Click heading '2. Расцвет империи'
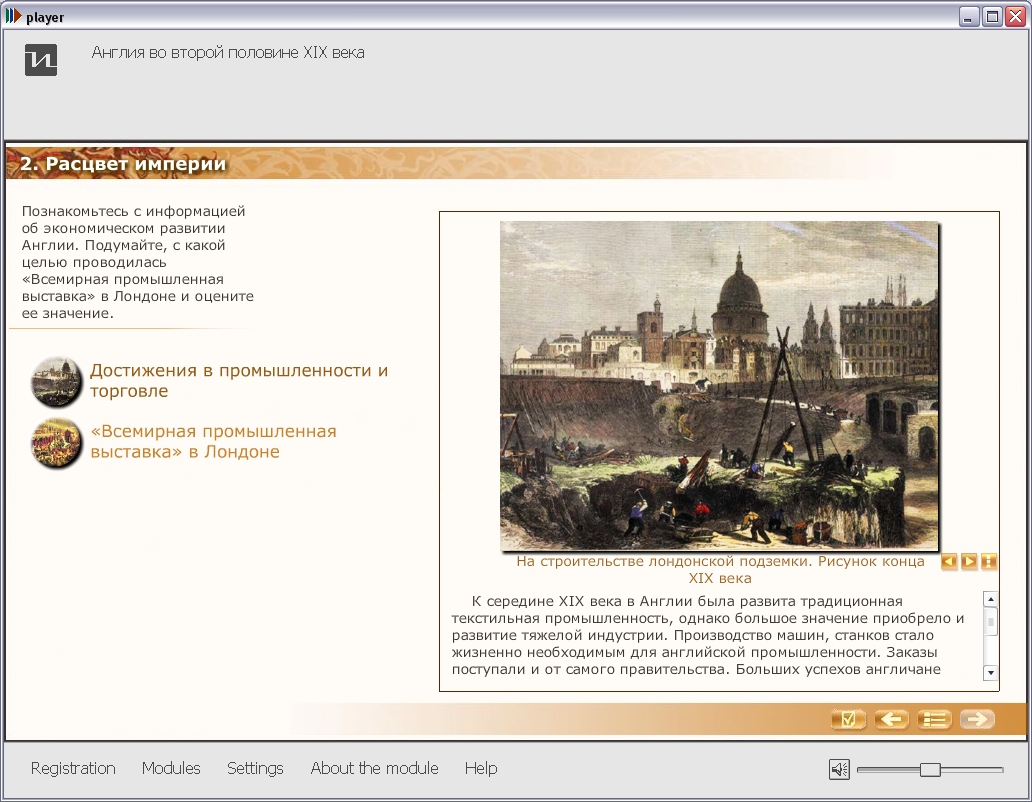The height and width of the screenshot is (802, 1032). (123, 163)
